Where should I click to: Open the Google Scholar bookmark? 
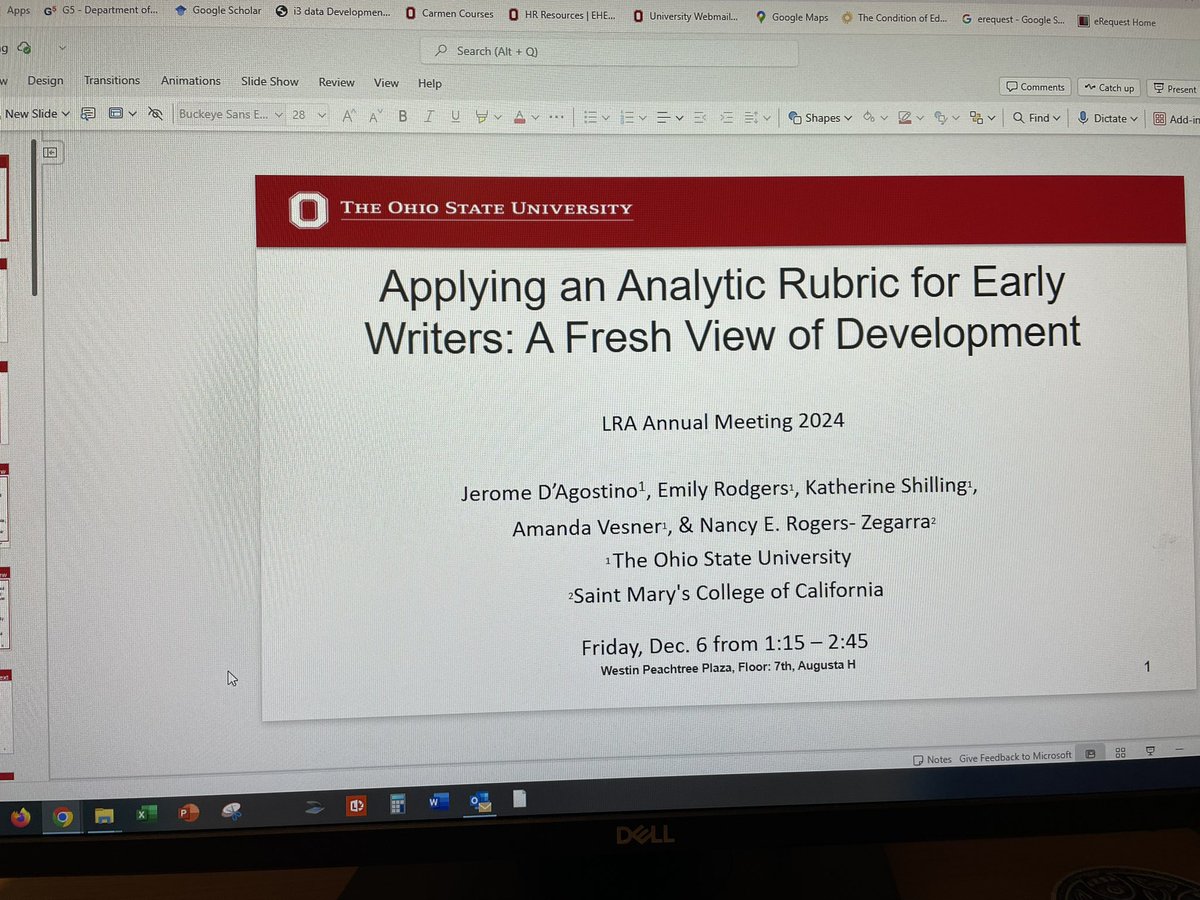[218, 11]
